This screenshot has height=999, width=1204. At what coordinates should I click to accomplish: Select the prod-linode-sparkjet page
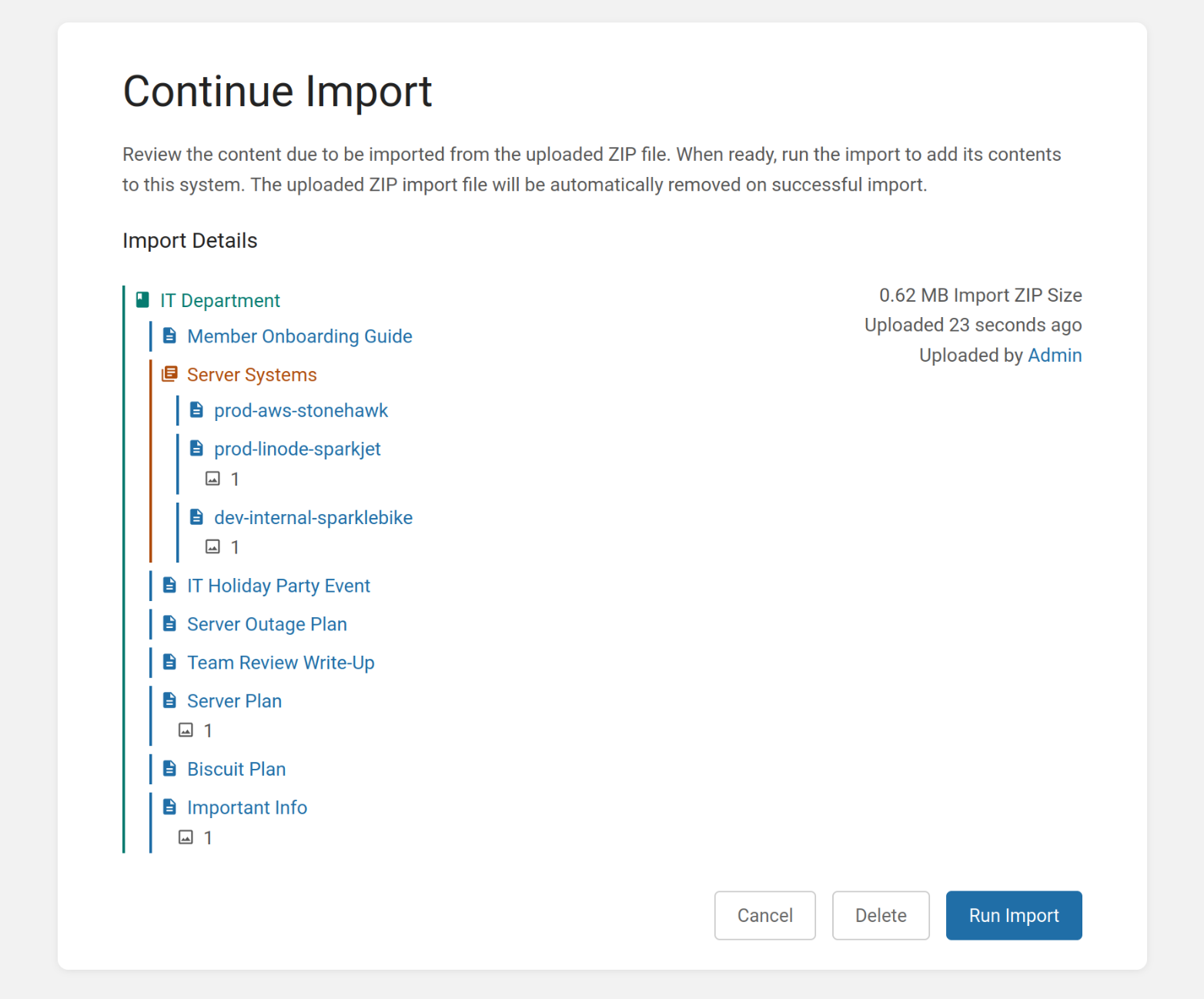point(297,449)
